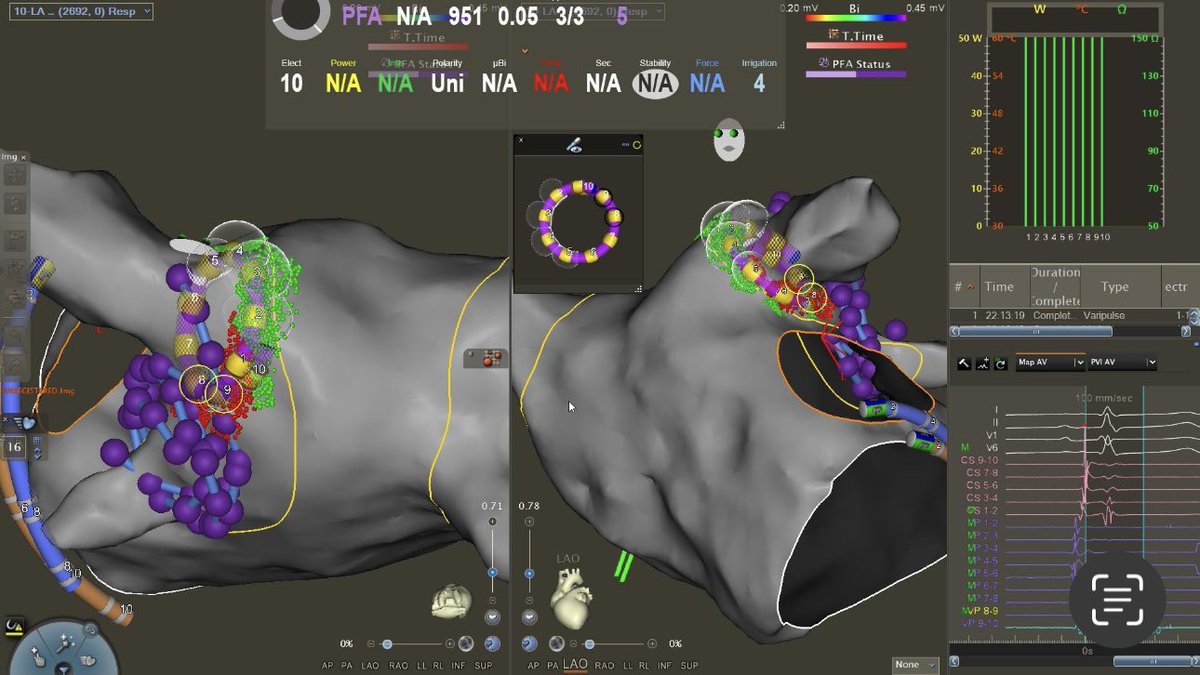Click left view blue rotation icon
Image resolution: width=1200 pixels, height=675 pixels.
(x=492, y=644)
